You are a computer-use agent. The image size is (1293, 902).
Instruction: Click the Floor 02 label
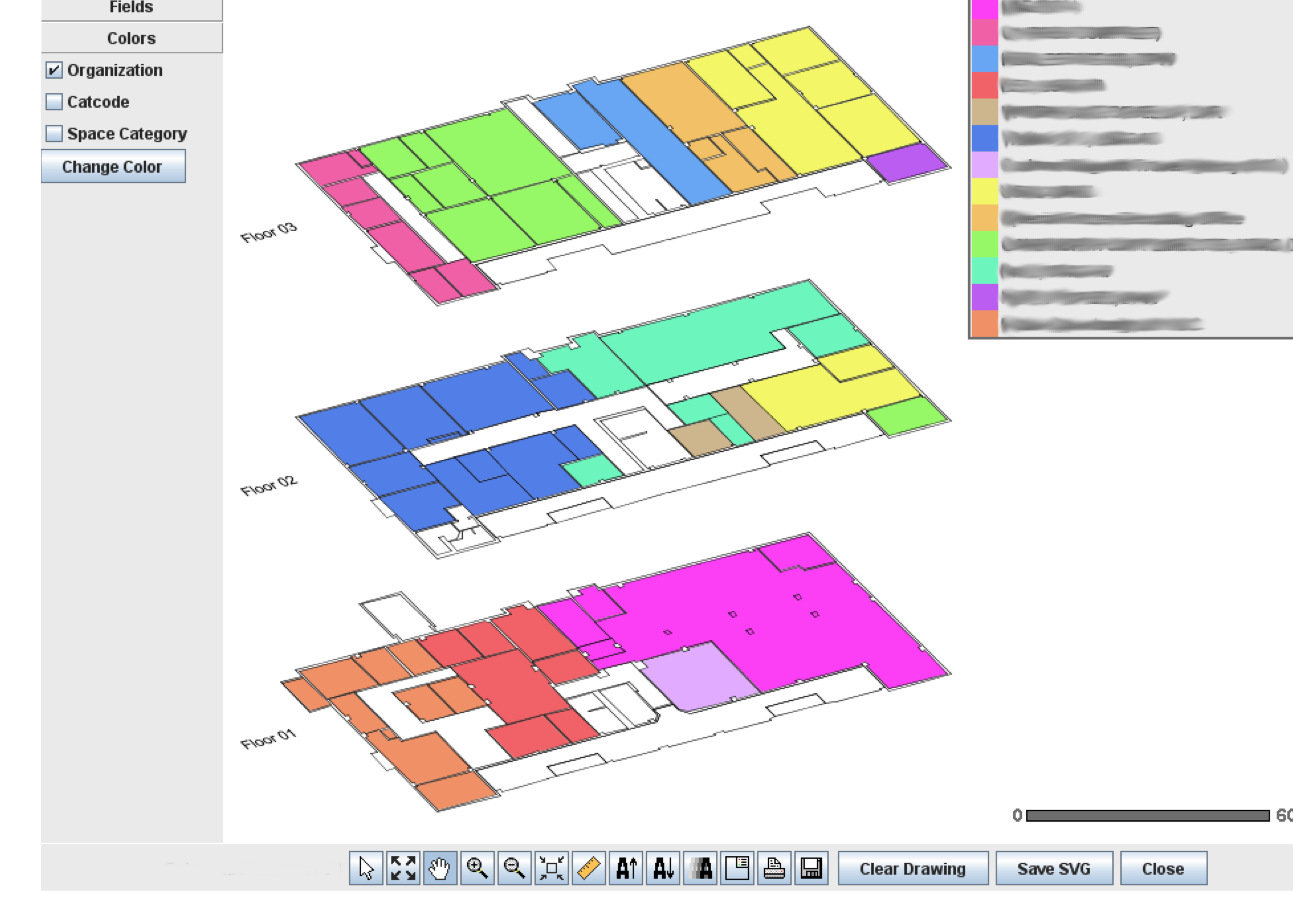269,485
